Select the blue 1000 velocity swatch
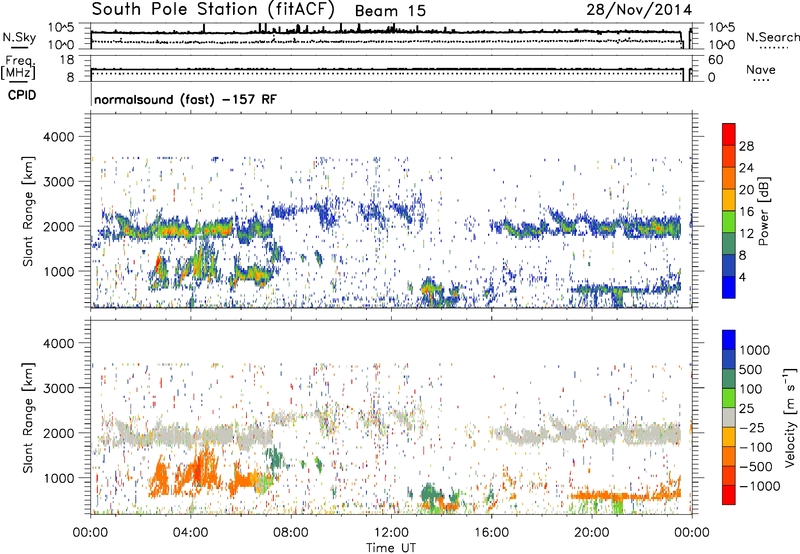Screen dimensions: 800x554 tap(729, 340)
